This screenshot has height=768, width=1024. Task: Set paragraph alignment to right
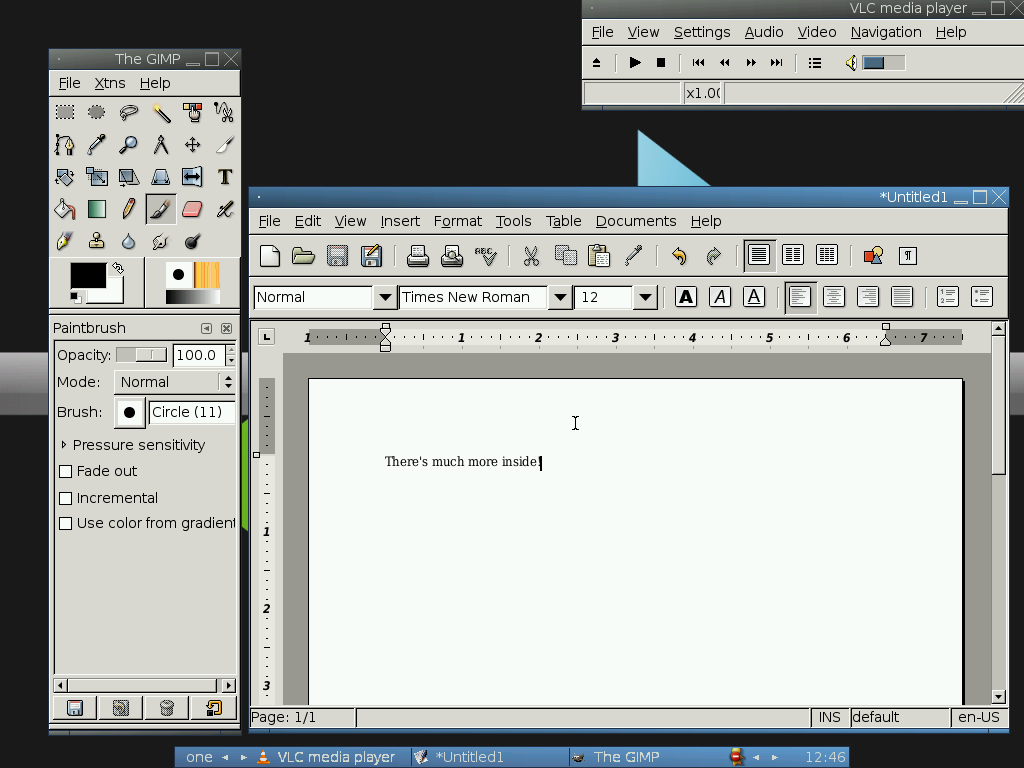coord(867,297)
